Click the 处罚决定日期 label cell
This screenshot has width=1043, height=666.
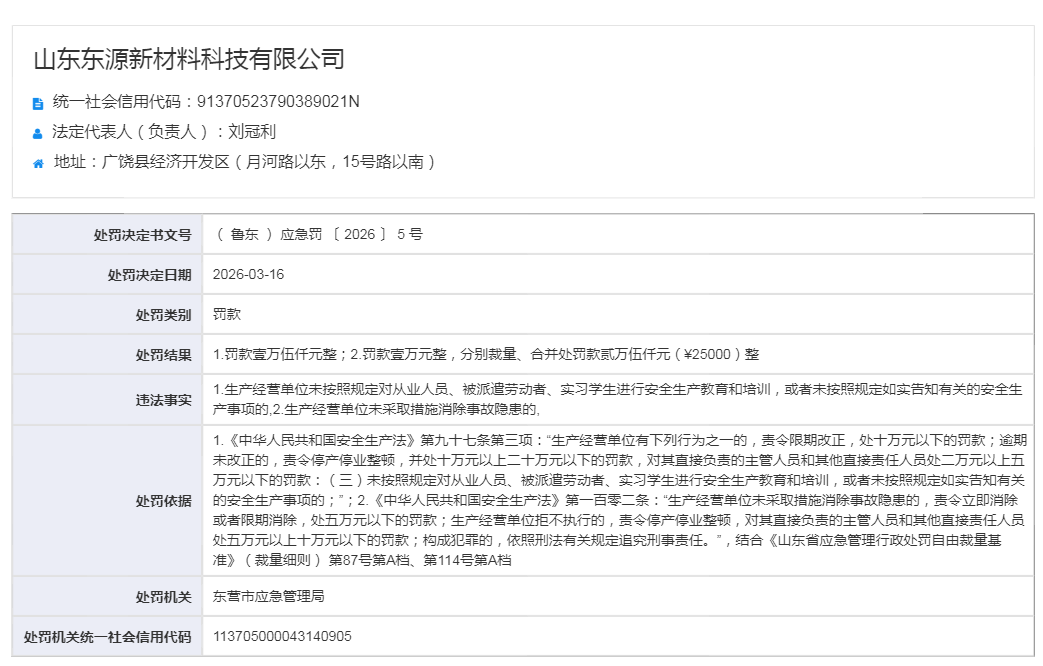(107, 275)
